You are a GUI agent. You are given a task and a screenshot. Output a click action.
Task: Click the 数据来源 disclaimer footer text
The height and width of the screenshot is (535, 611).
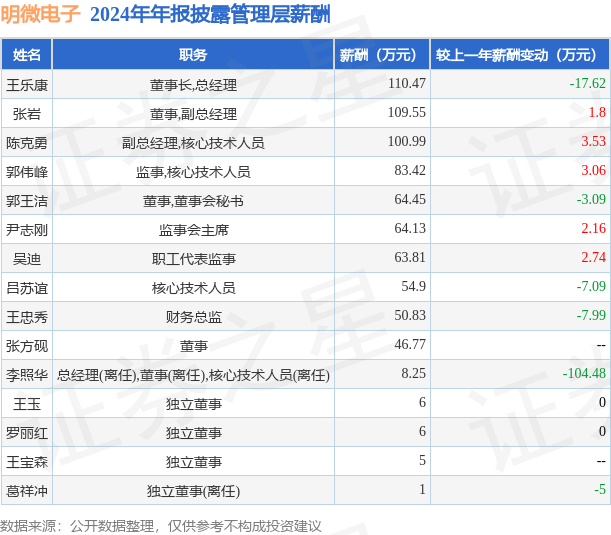(161, 526)
